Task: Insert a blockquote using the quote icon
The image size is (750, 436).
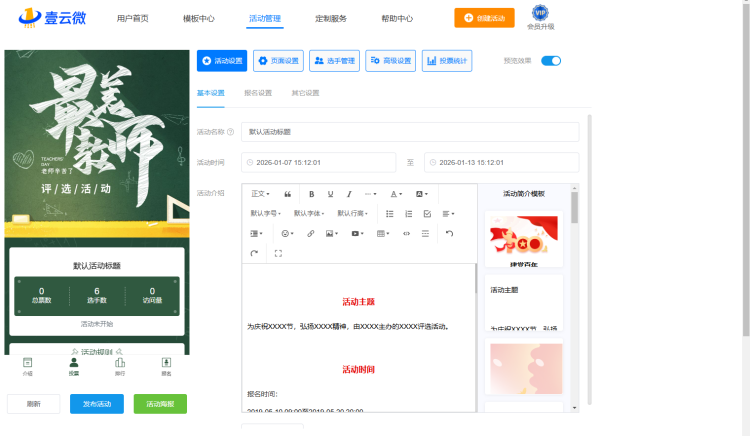Action: (288, 193)
